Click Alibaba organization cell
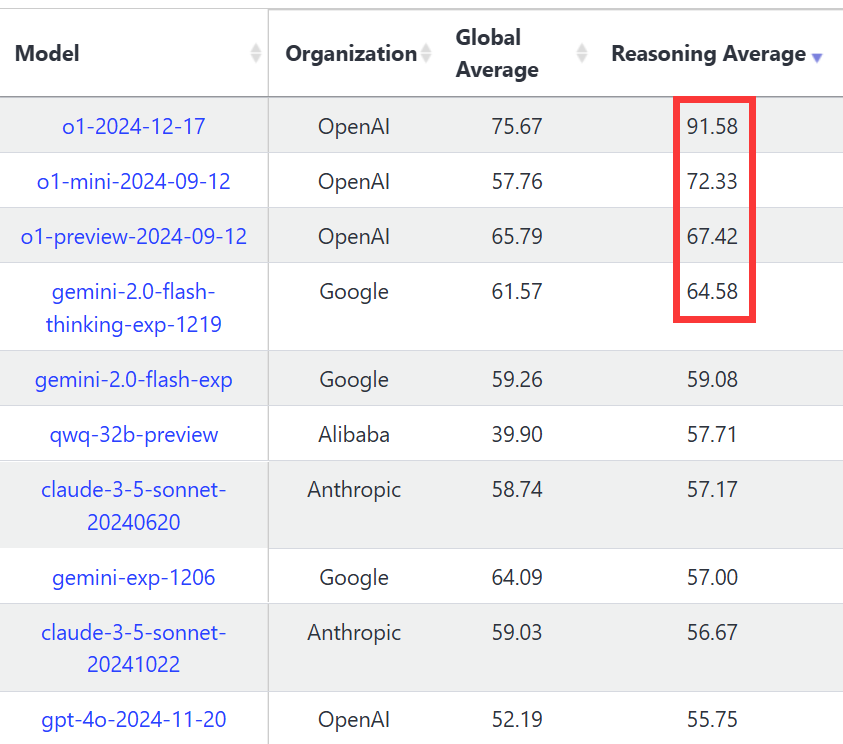843x744 pixels. pyautogui.click(x=354, y=434)
